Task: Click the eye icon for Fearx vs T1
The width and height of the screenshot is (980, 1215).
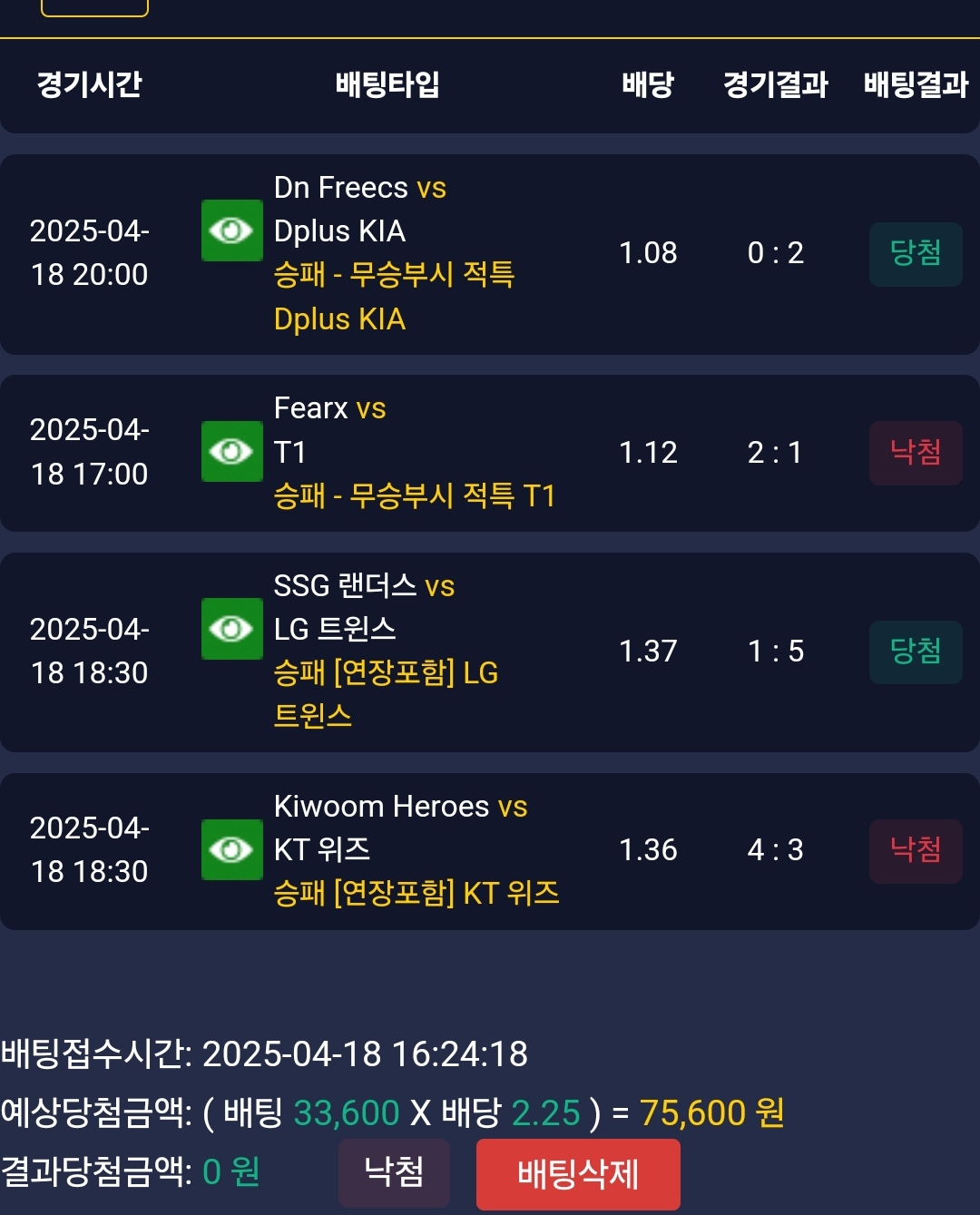Action: click(231, 451)
